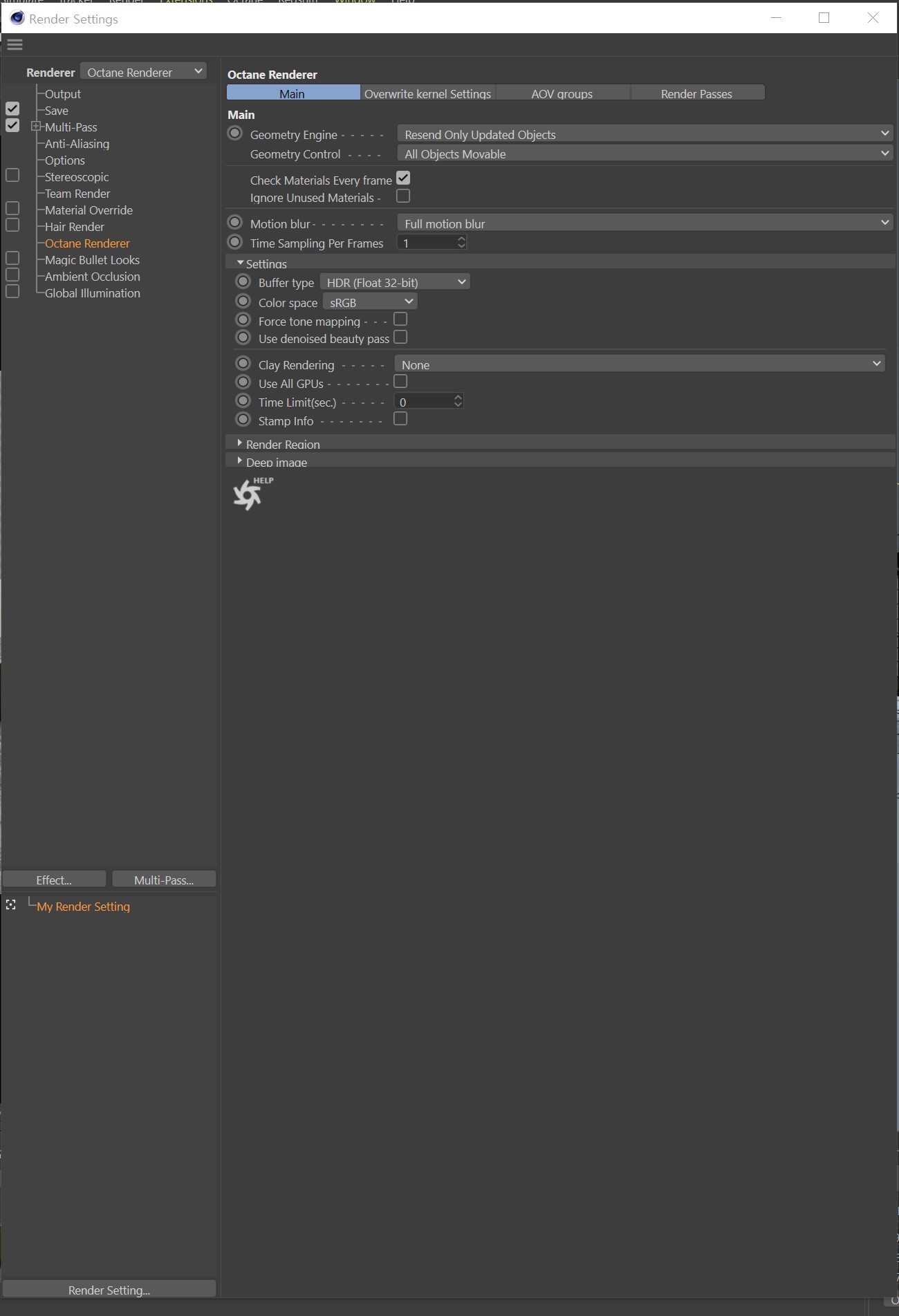Open Clay Rendering dropdown
Image resolution: width=899 pixels, height=1316 pixels.
(640, 364)
